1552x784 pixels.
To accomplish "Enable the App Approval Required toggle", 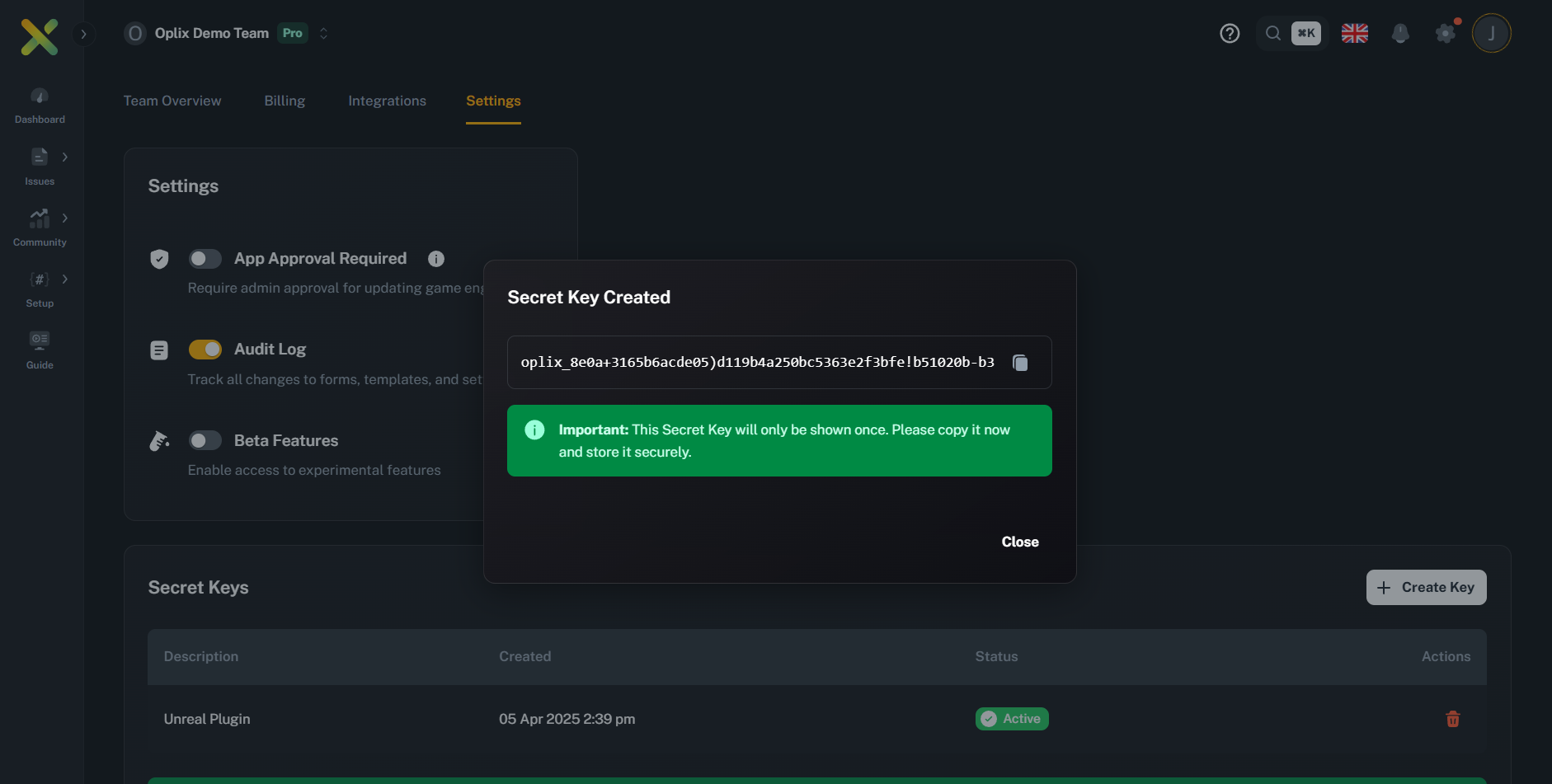I will pos(205,259).
